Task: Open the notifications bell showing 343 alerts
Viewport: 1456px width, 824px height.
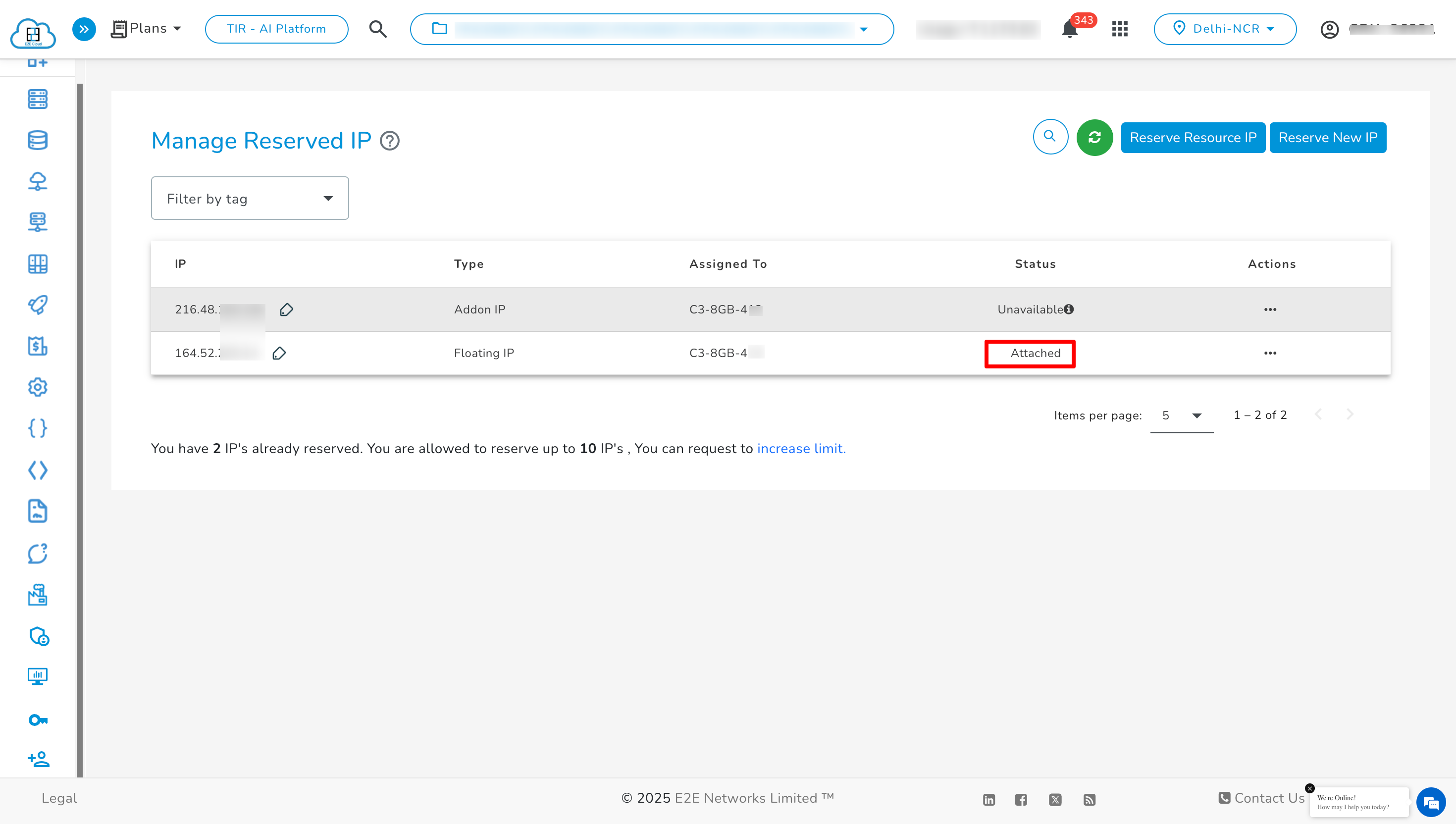Action: pos(1069,28)
